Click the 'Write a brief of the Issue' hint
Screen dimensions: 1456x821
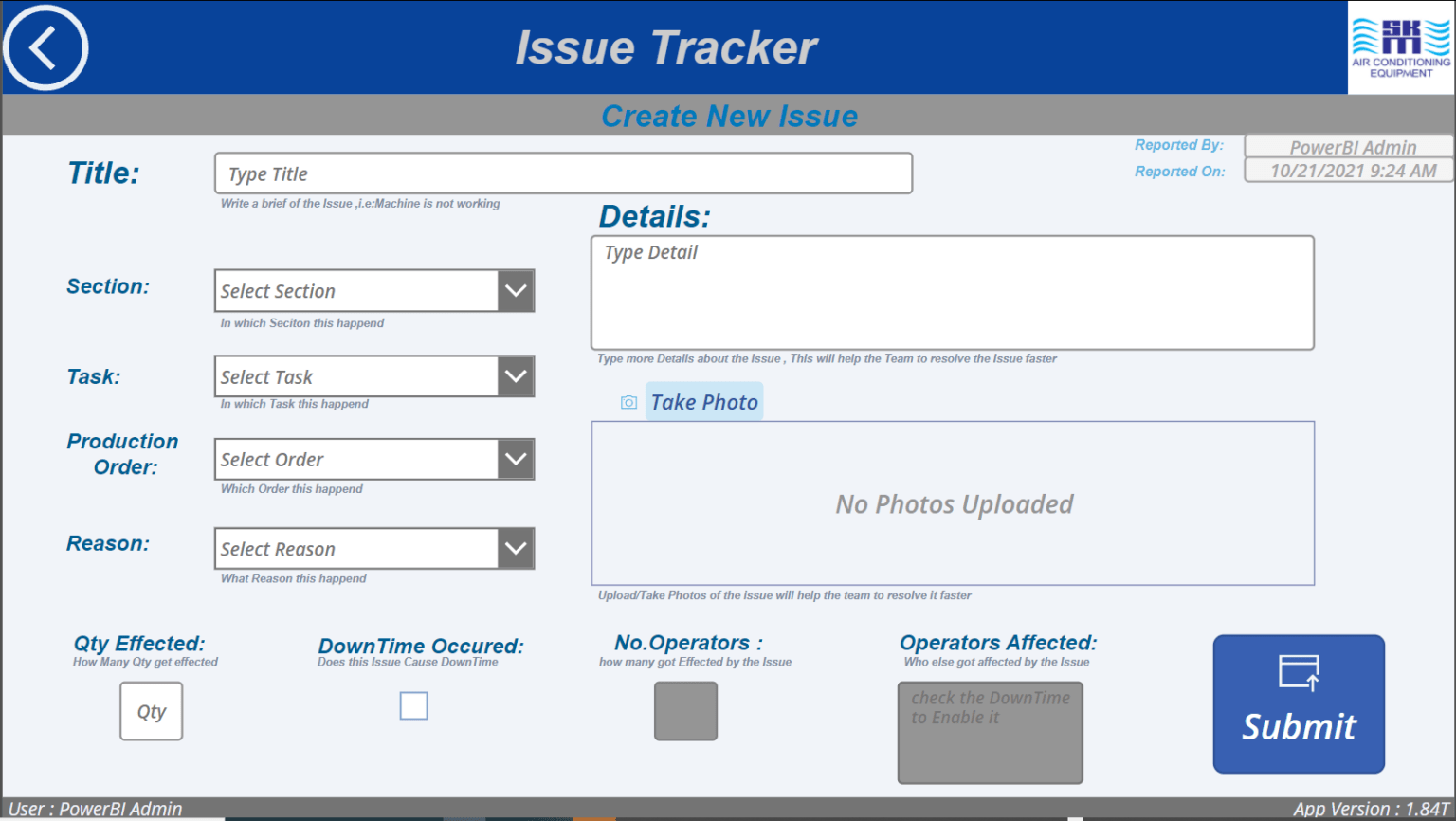[360, 204]
